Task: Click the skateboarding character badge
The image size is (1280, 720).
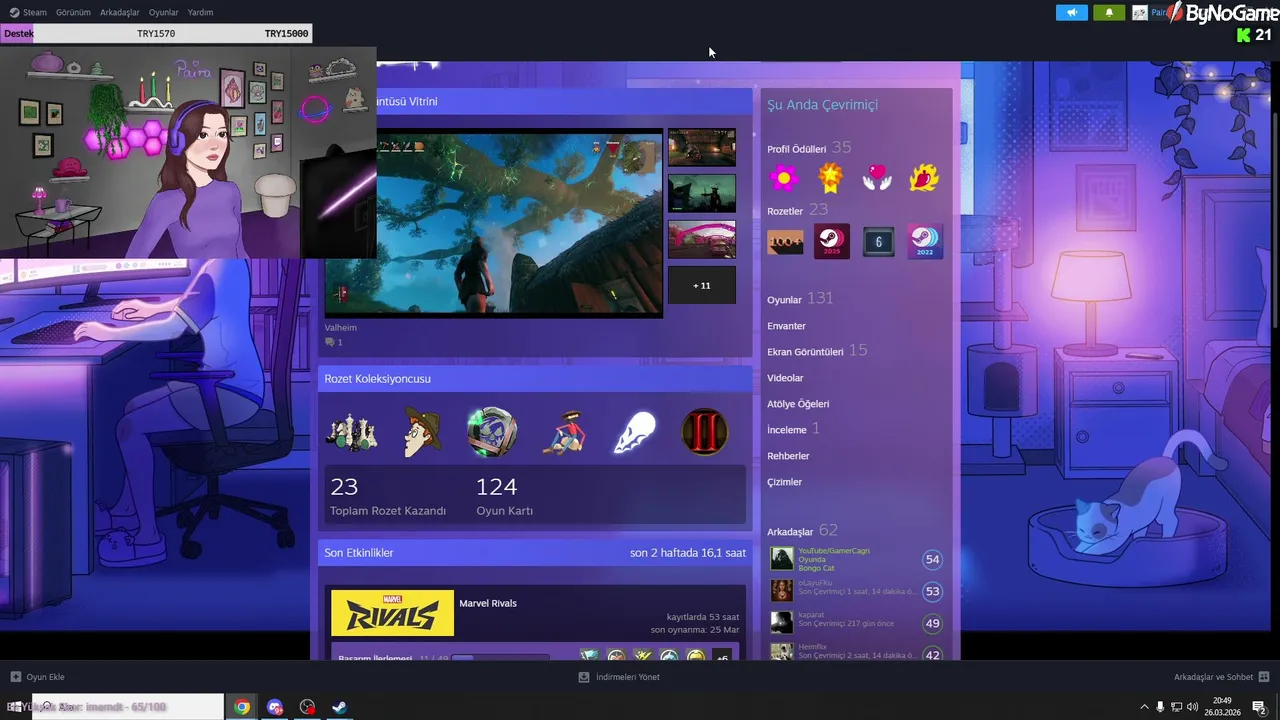Action: tap(562, 432)
